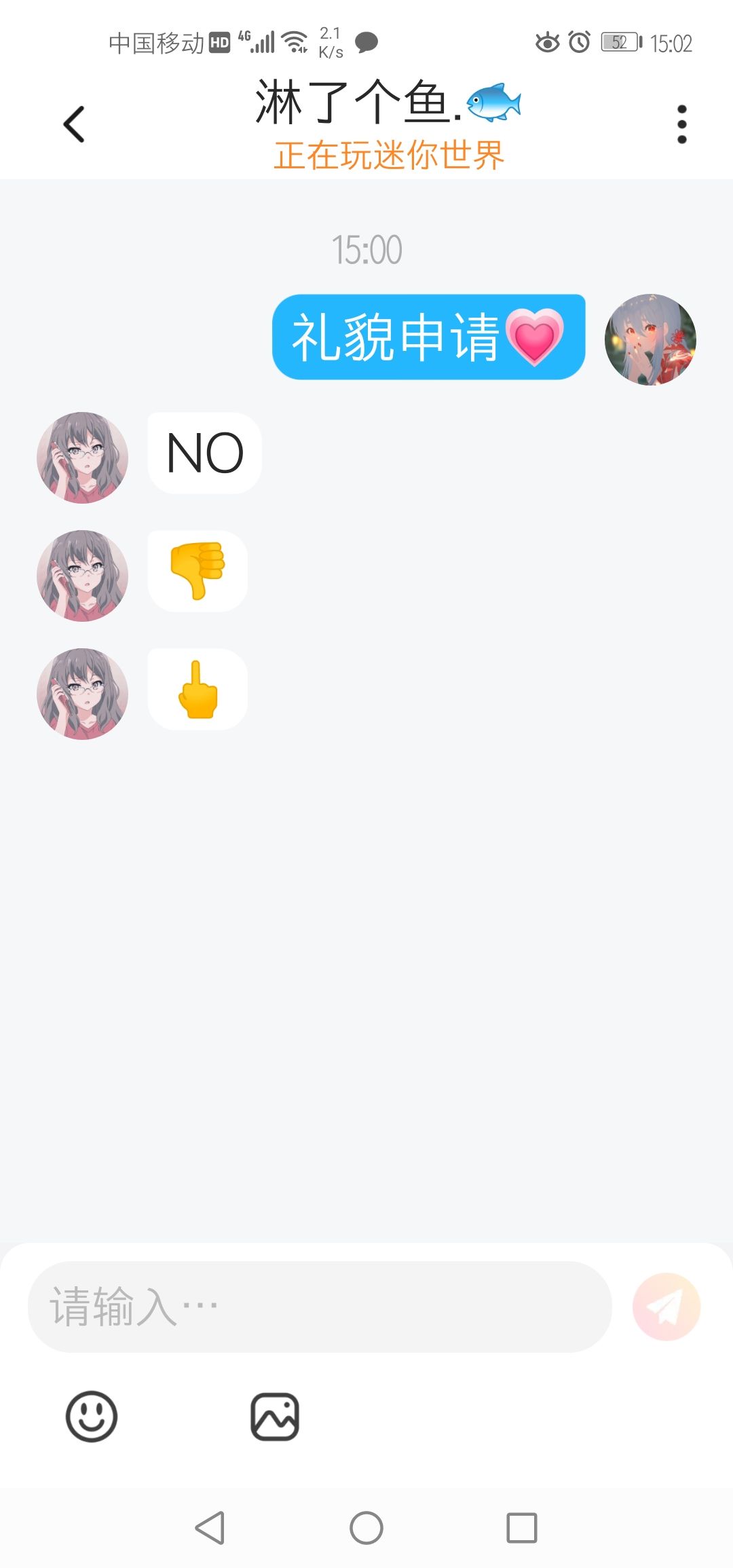
Task: Tap the status text 正在玩迷你世界
Action: pos(390,155)
